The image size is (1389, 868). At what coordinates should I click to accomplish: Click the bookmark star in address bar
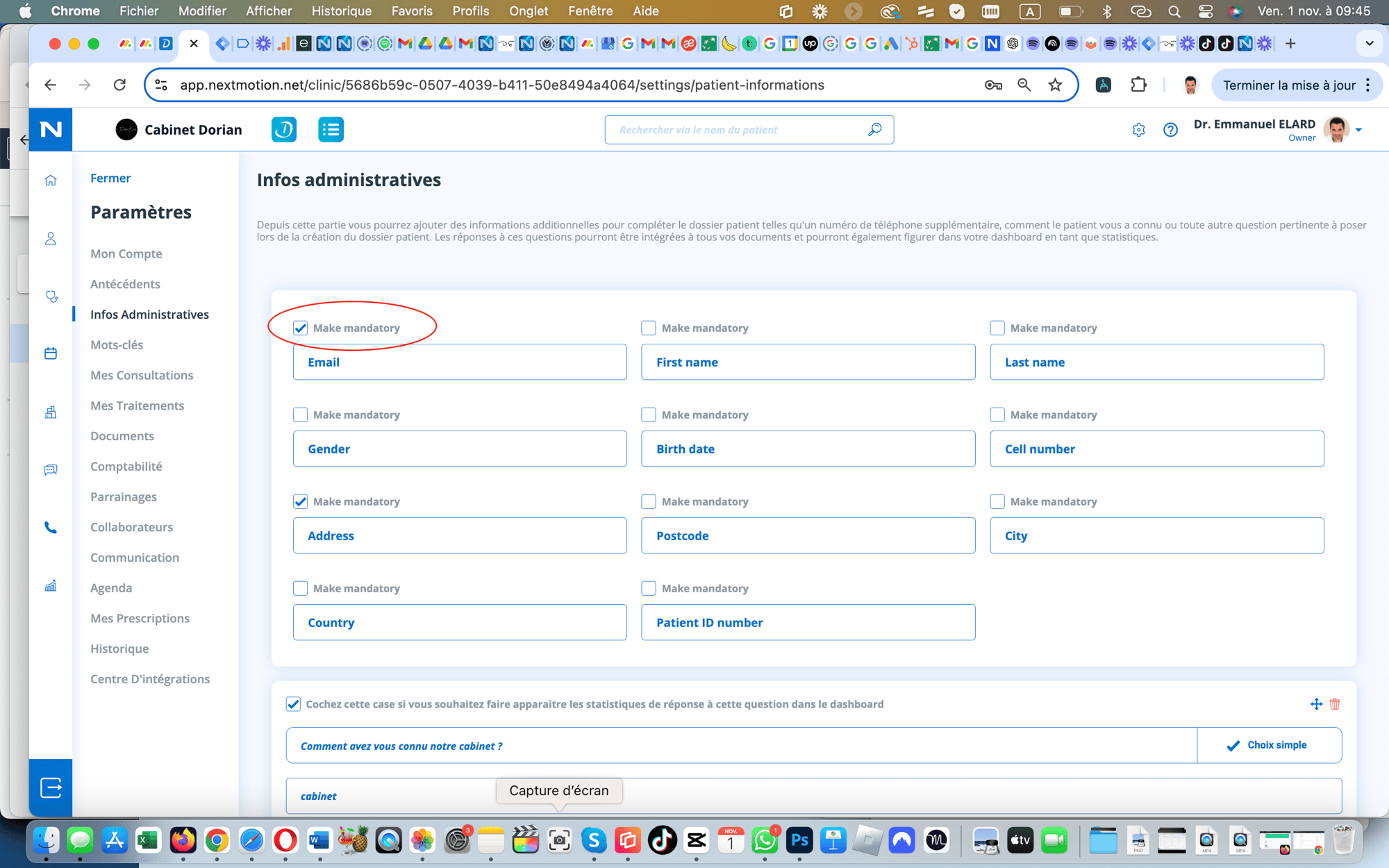tap(1056, 85)
